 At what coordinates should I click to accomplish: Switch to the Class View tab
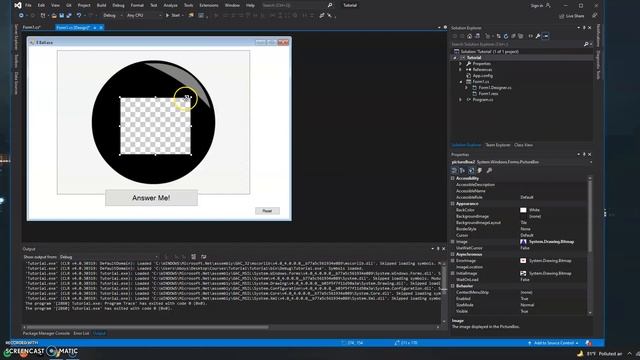point(523,145)
